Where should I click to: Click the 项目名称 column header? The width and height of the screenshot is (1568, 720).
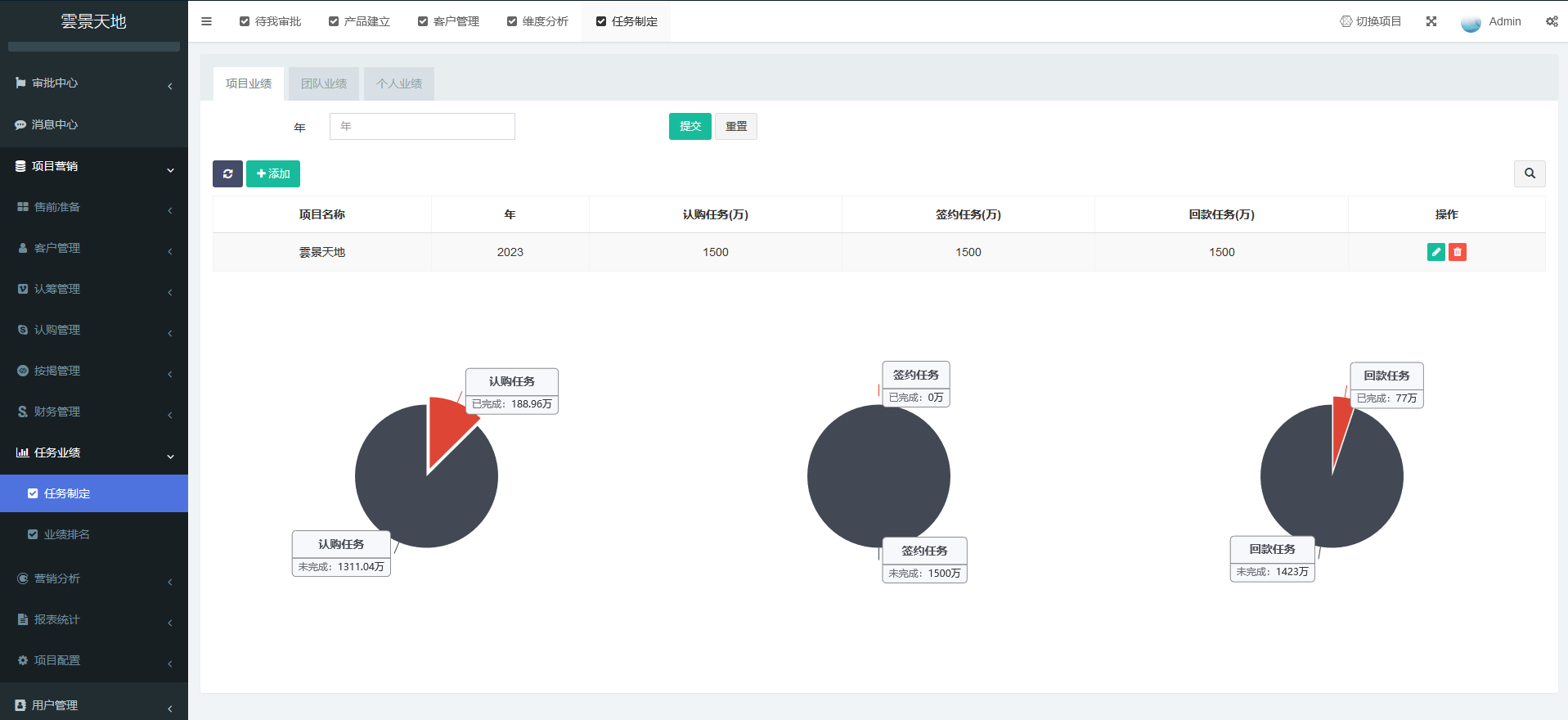(x=322, y=214)
